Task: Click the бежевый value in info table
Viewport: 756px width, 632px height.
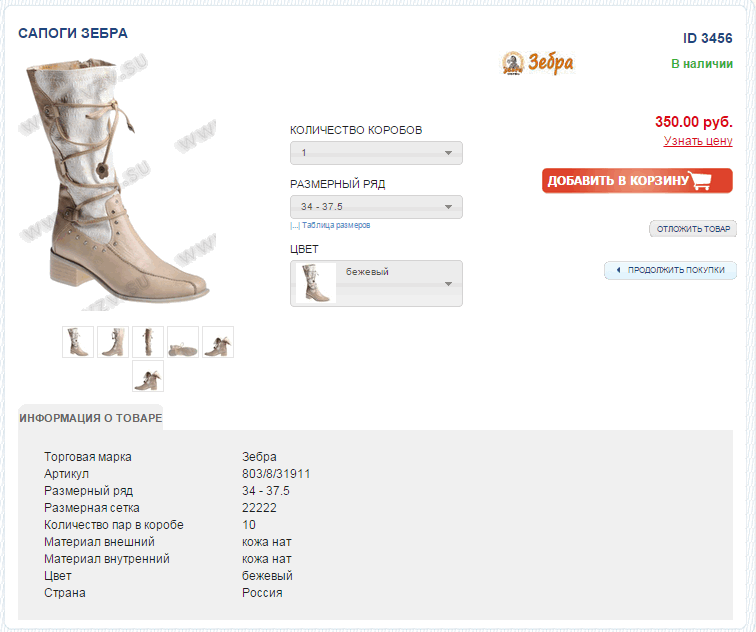Action: pos(267,576)
